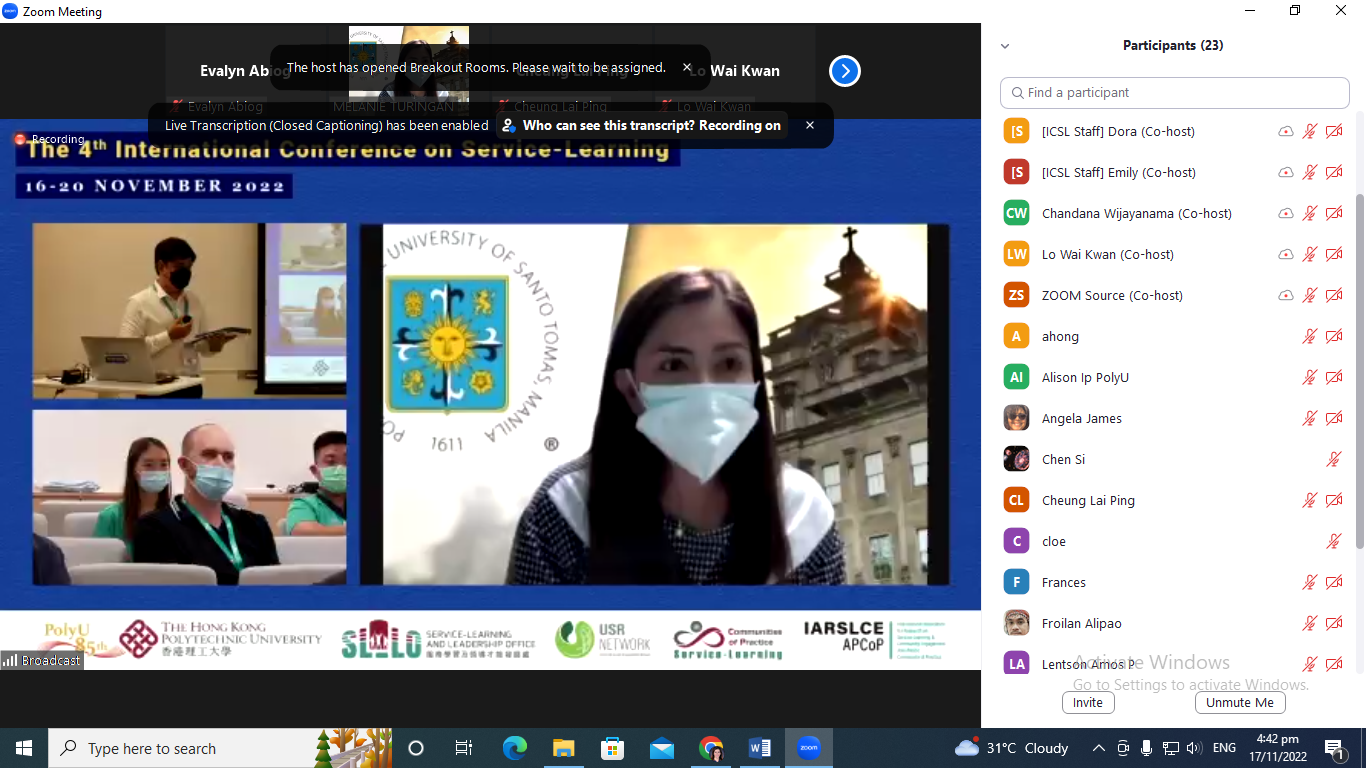Click the volume icon in system tray
Screen dimensions: 1366x768
coord(1193,748)
